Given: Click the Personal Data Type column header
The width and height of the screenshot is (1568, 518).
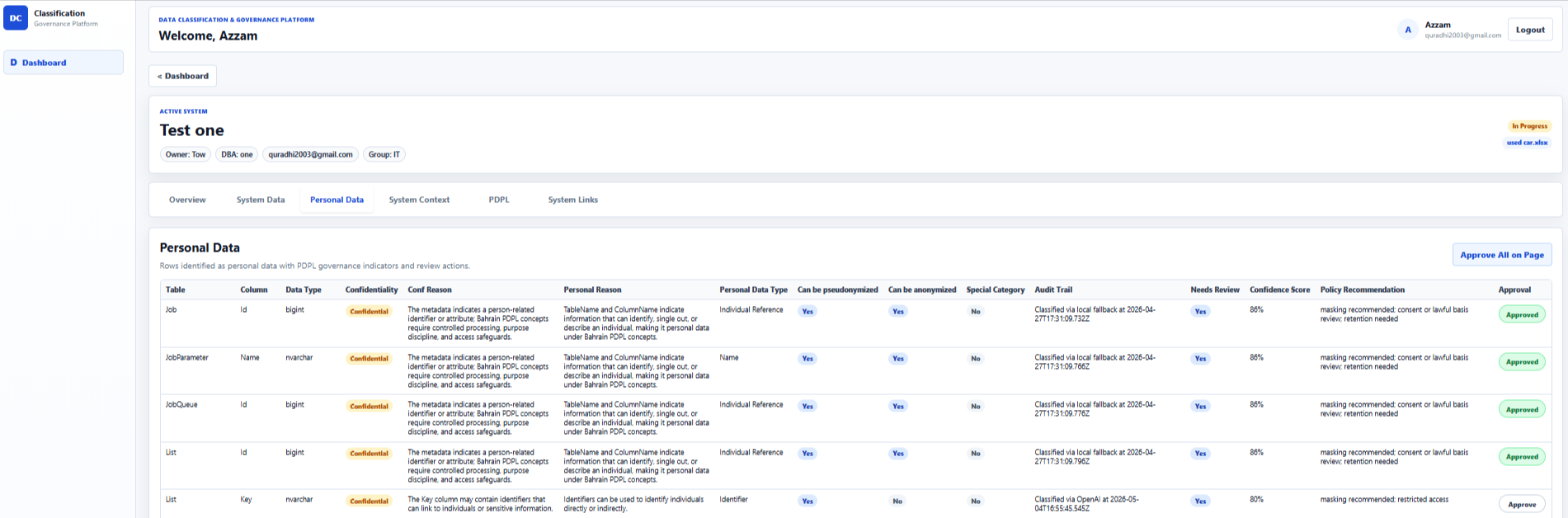Looking at the screenshot, I should click(753, 290).
